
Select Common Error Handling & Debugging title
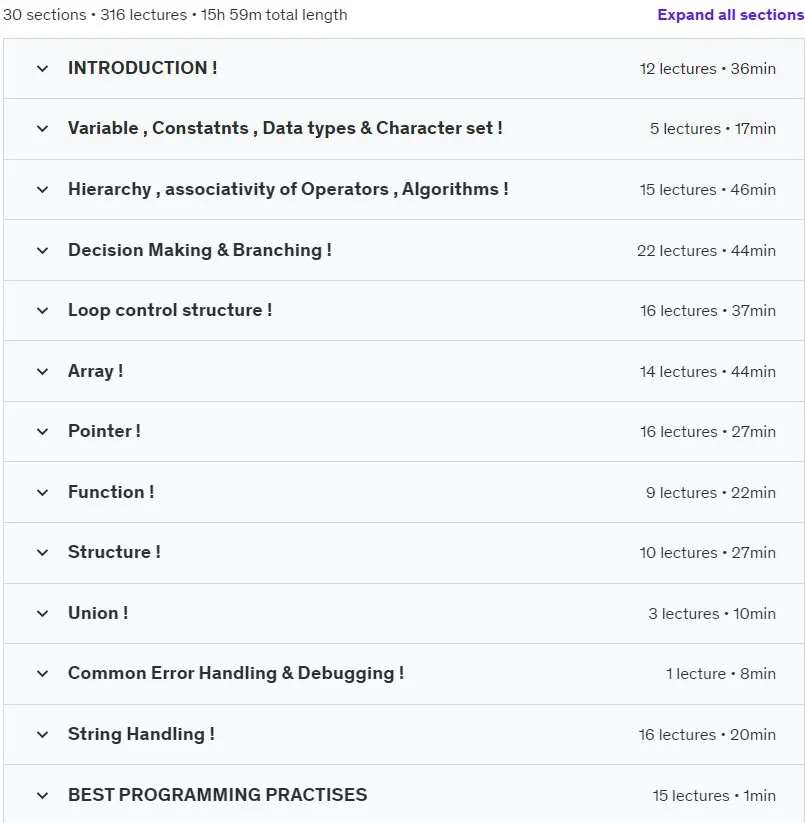236,673
